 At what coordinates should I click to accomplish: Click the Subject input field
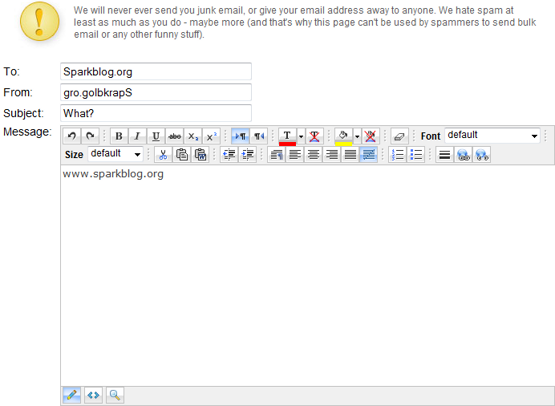click(x=156, y=113)
